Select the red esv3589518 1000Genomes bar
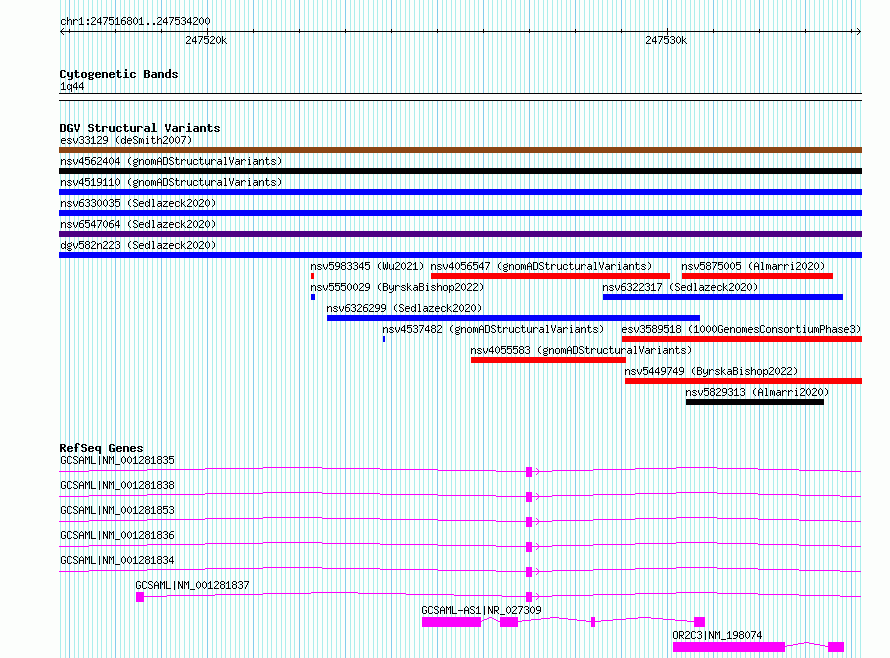890x658 pixels. pyautogui.click(x=742, y=339)
